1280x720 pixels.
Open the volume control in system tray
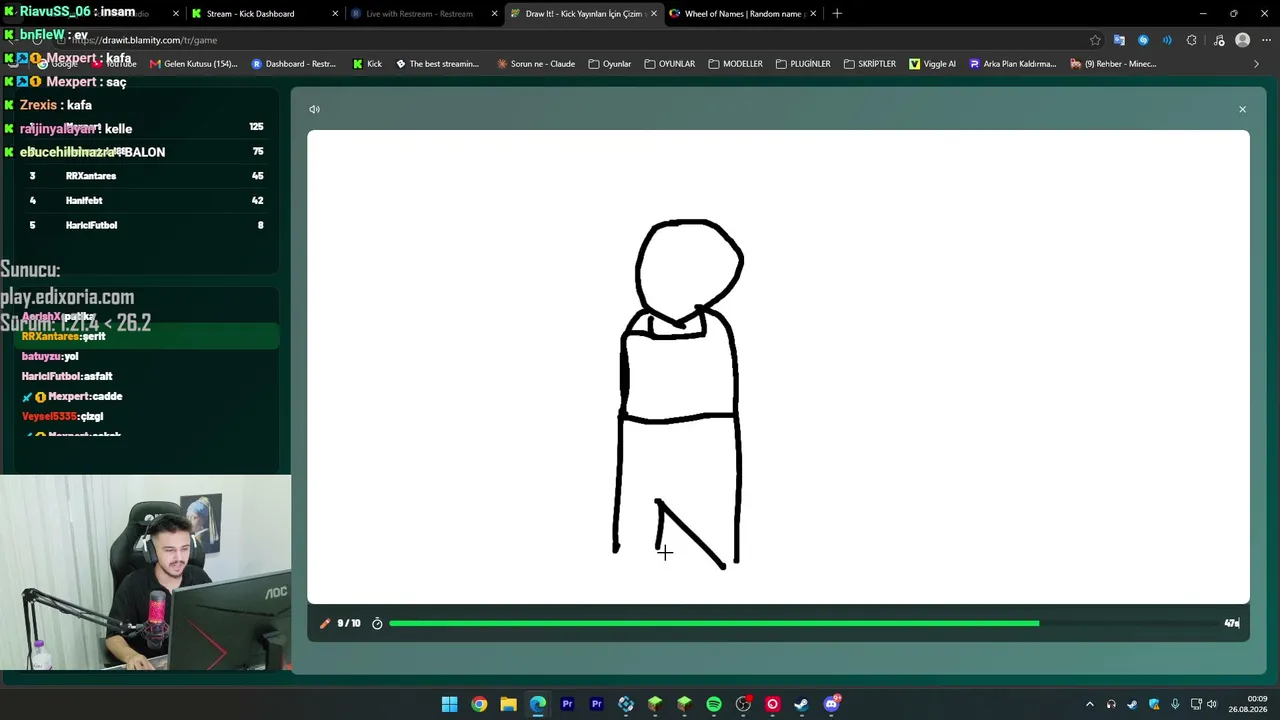tap(1211, 704)
